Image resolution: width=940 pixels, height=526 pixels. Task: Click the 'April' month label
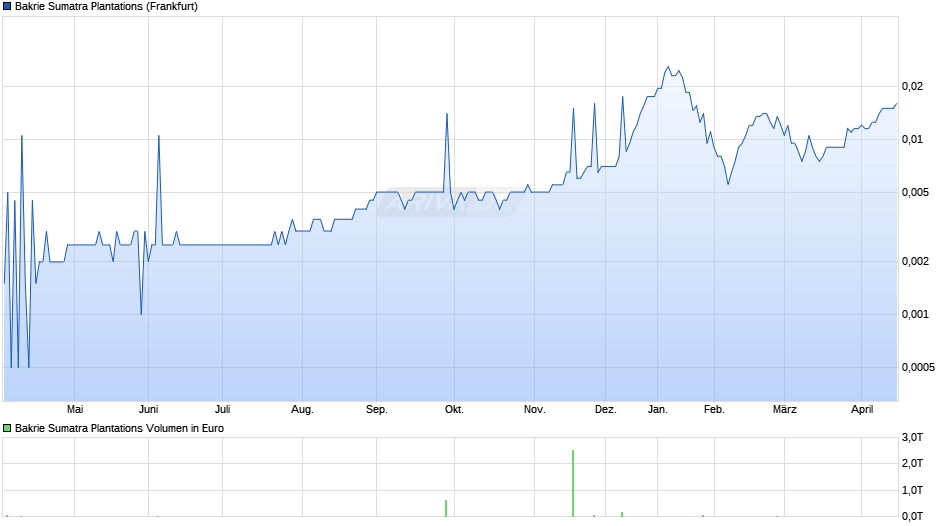point(862,410)
